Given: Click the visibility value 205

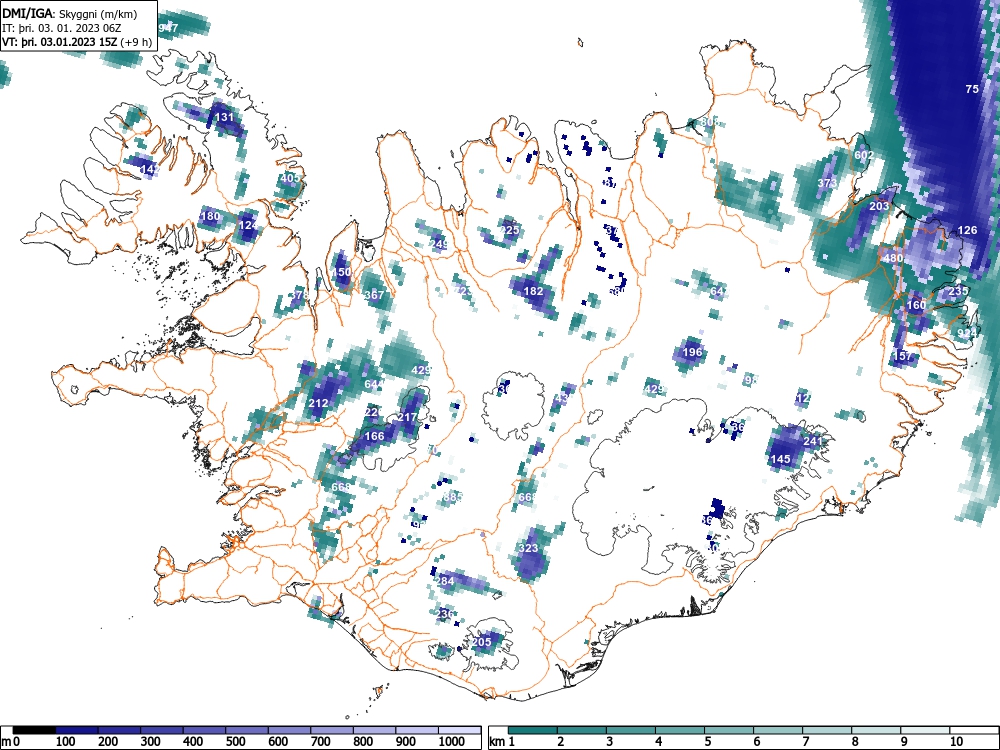Looking at the screenshot, I should pyautogui.click(x=482, y=642).
